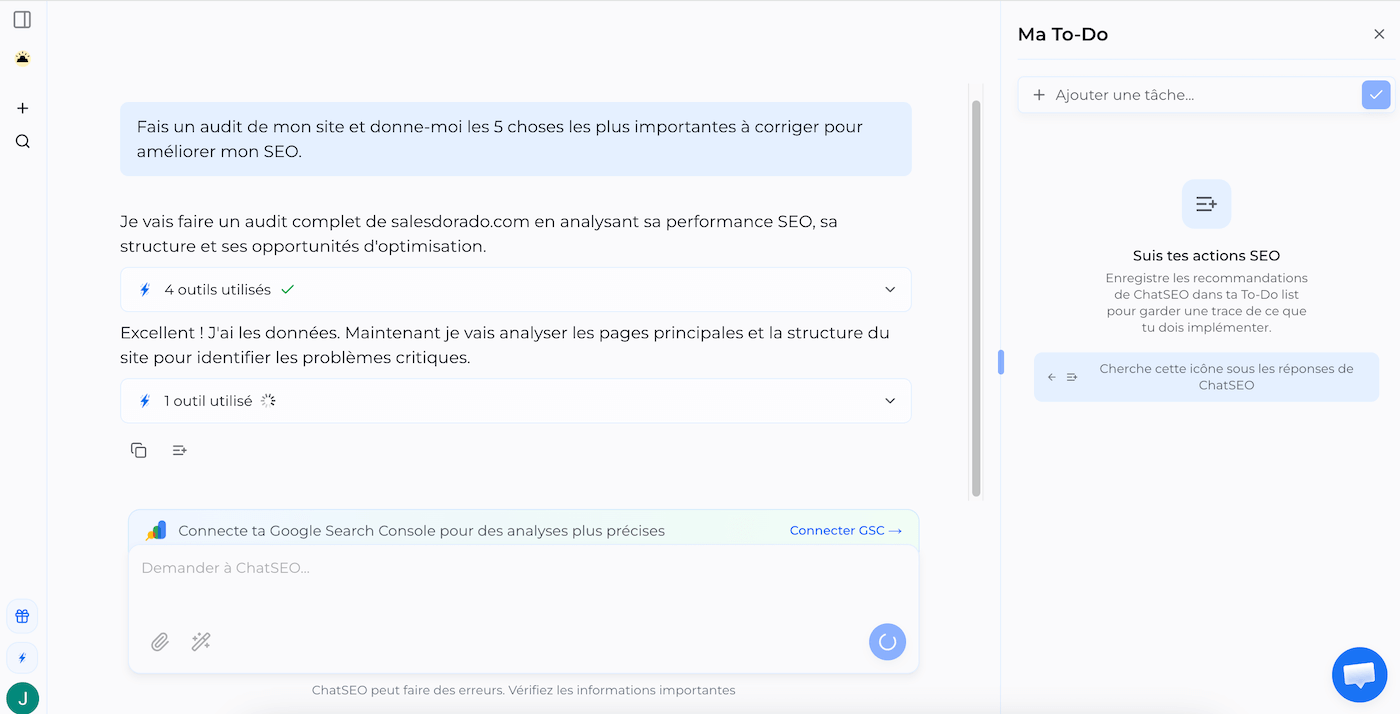Click the panel resize handle

tap(1000, 362)
